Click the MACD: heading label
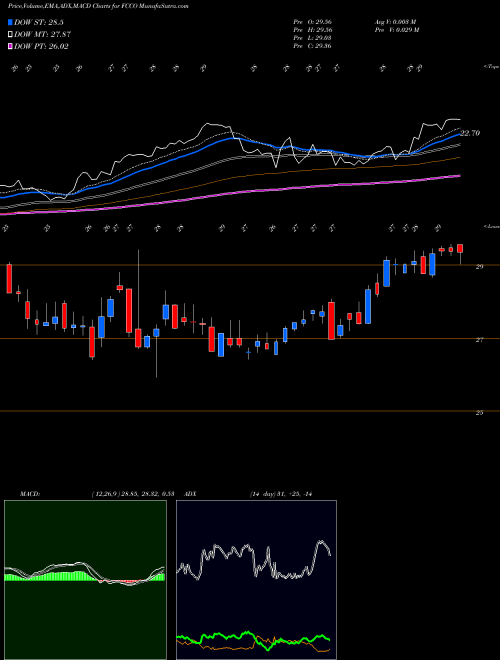Viewport: 500px width, 660px height. [x=29, y=494]
